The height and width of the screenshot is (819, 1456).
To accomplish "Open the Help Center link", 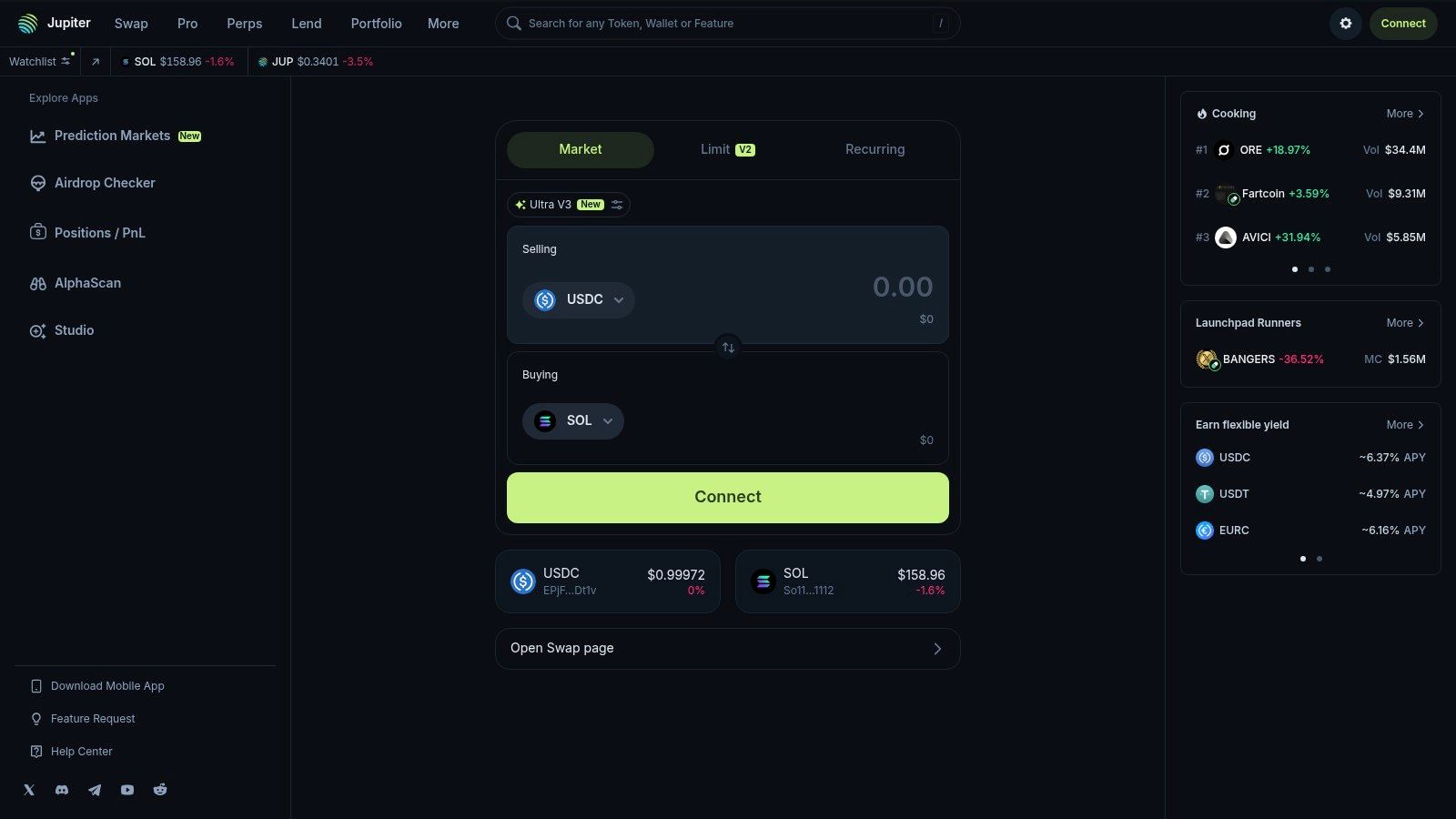I will coord(72,752).
